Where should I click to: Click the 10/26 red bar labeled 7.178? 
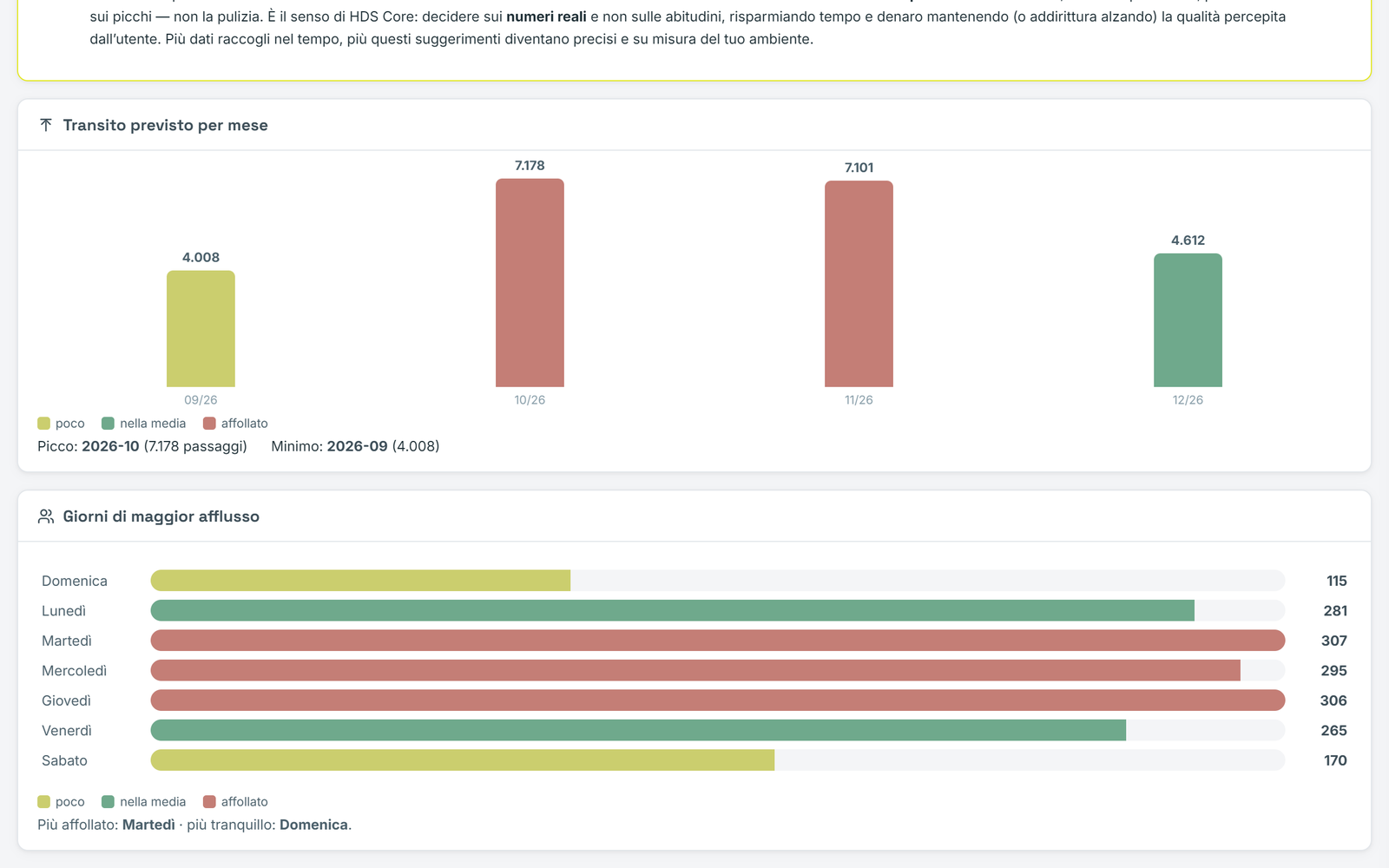530,283
